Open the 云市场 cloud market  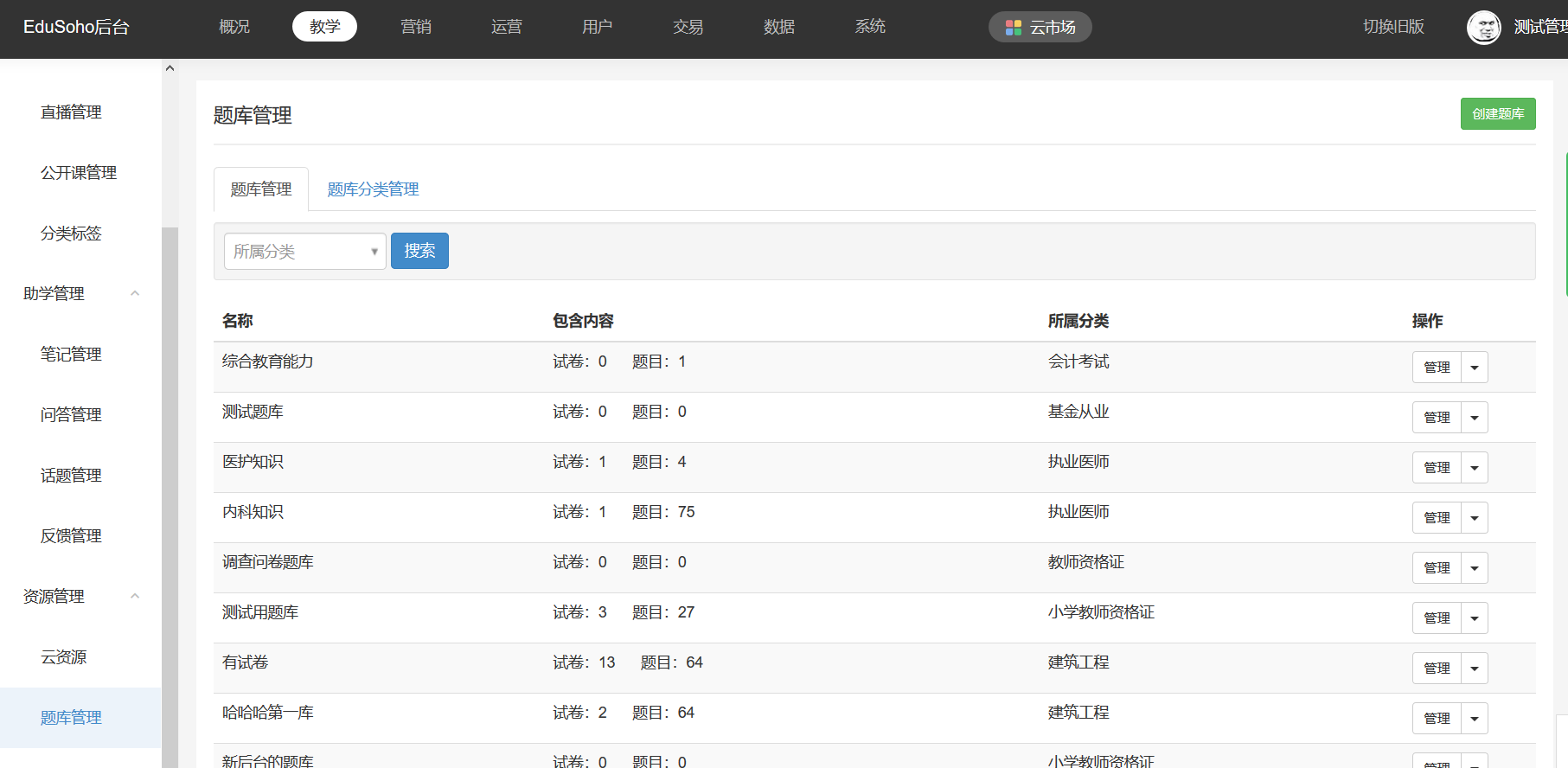[x=1040, y=27]
